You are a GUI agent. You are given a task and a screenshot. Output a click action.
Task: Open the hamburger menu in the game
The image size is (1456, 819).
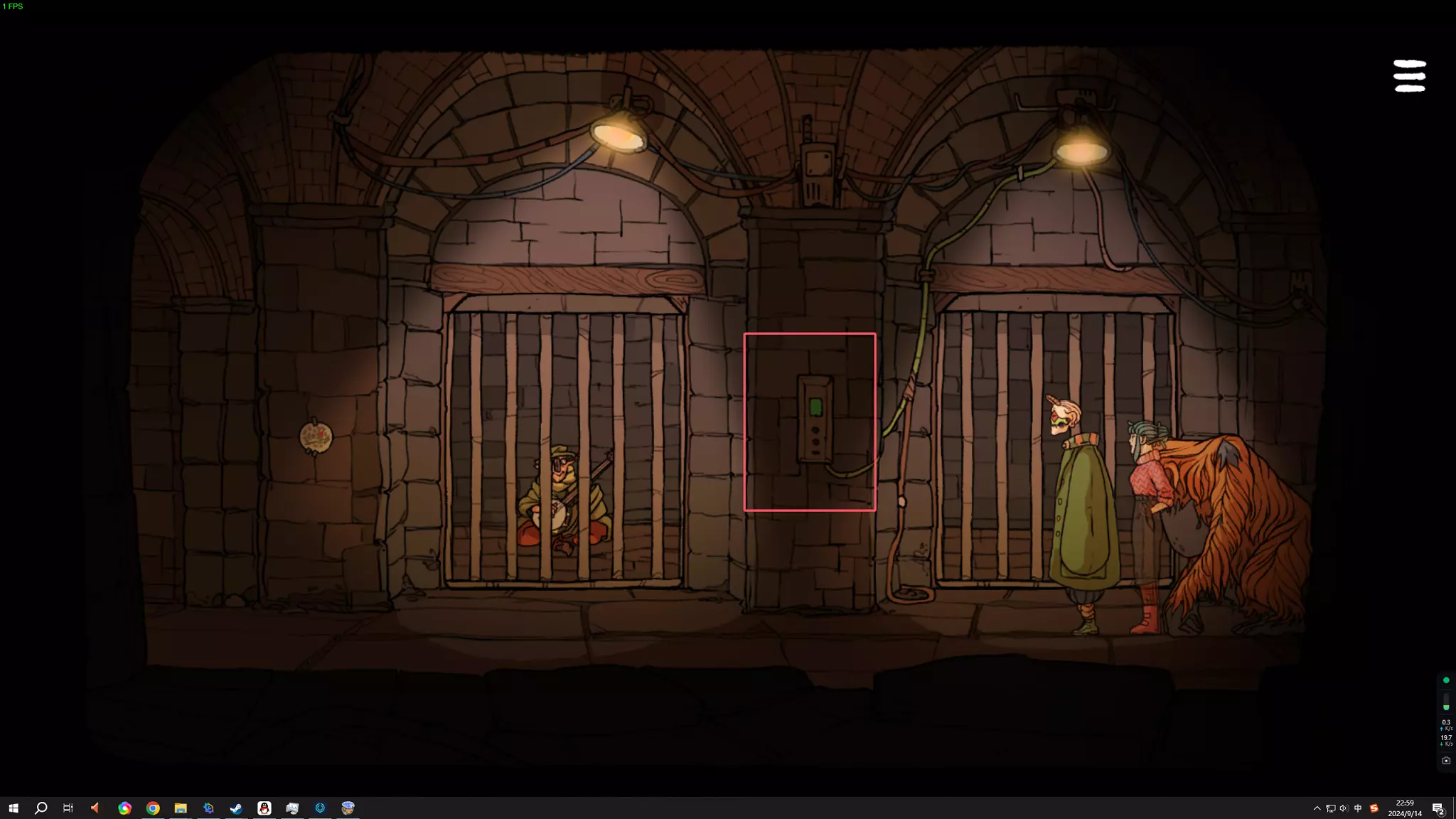pos(1409,75)
